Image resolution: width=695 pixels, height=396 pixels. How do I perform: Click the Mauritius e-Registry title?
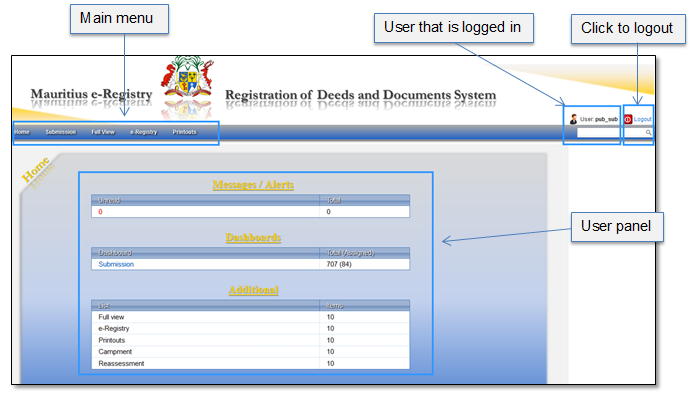pos(91,94)
